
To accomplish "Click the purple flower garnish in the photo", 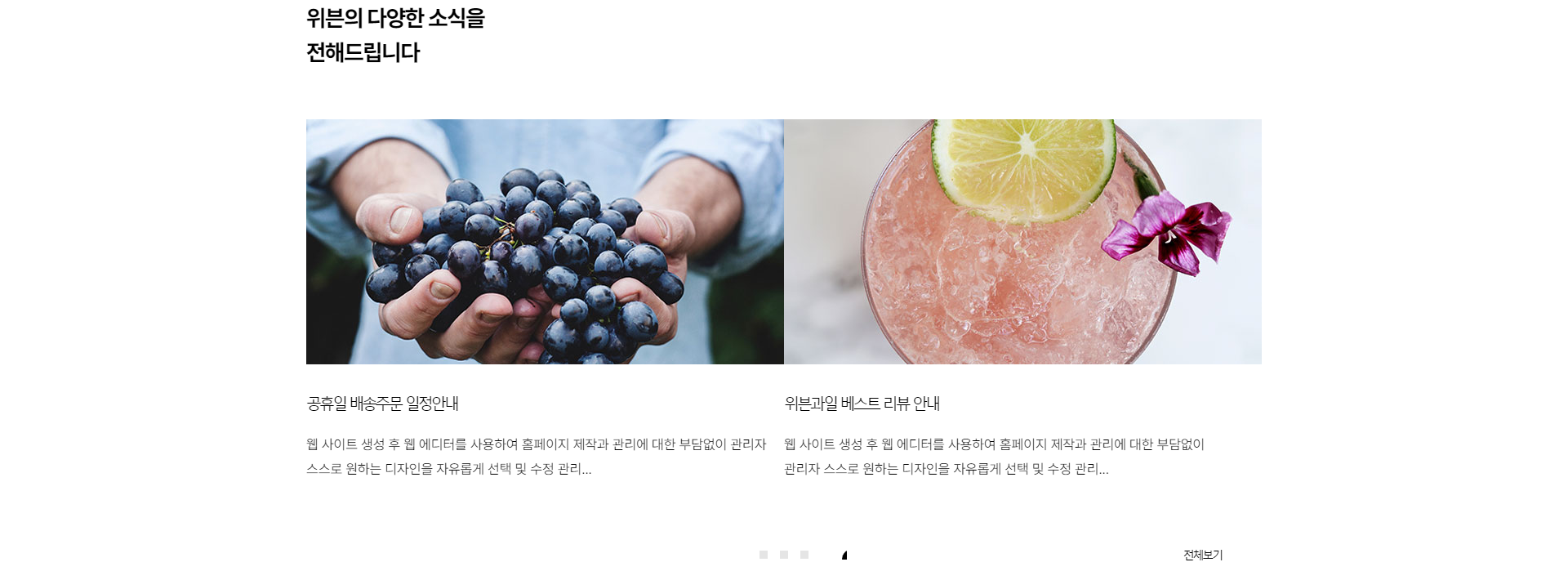I will pyautogui.click(x=1166, y=233).
